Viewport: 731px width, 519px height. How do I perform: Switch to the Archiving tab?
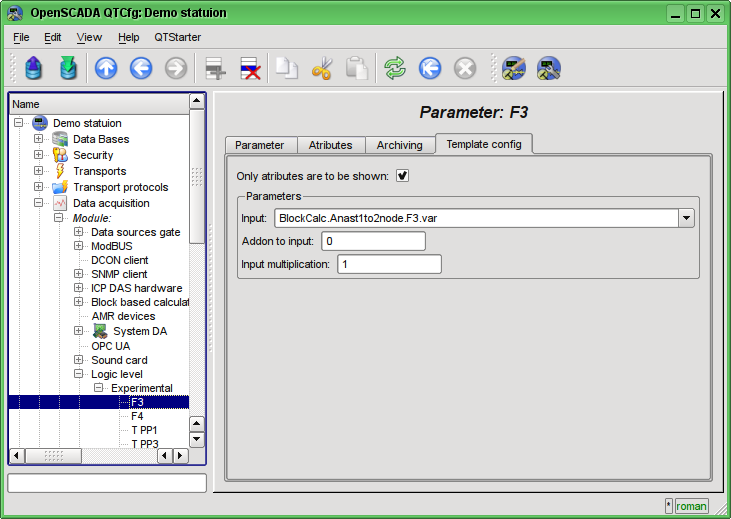click(399, 145)
